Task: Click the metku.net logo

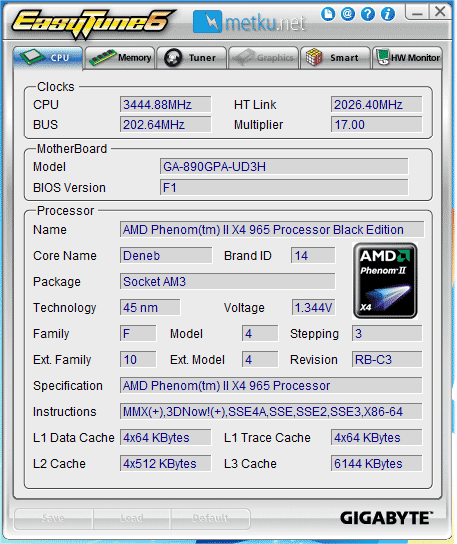Action: coord(249,22)
